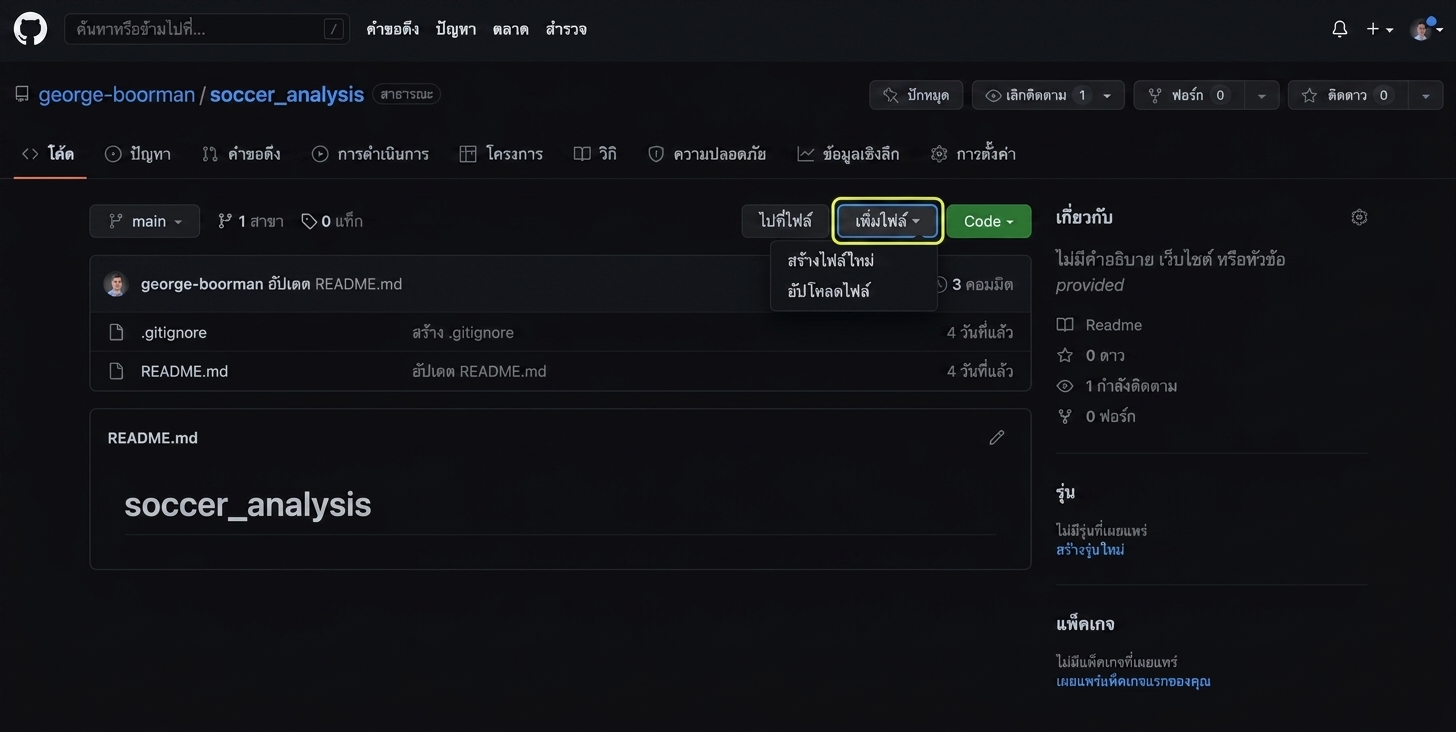Switch to the ปัญหา repository tab

(x=138, y=154)
